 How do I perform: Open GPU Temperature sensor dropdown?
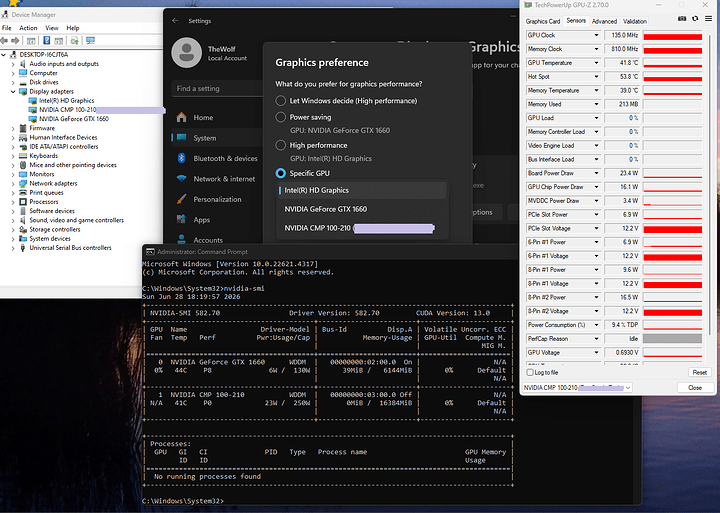click(x=596, y=63)
